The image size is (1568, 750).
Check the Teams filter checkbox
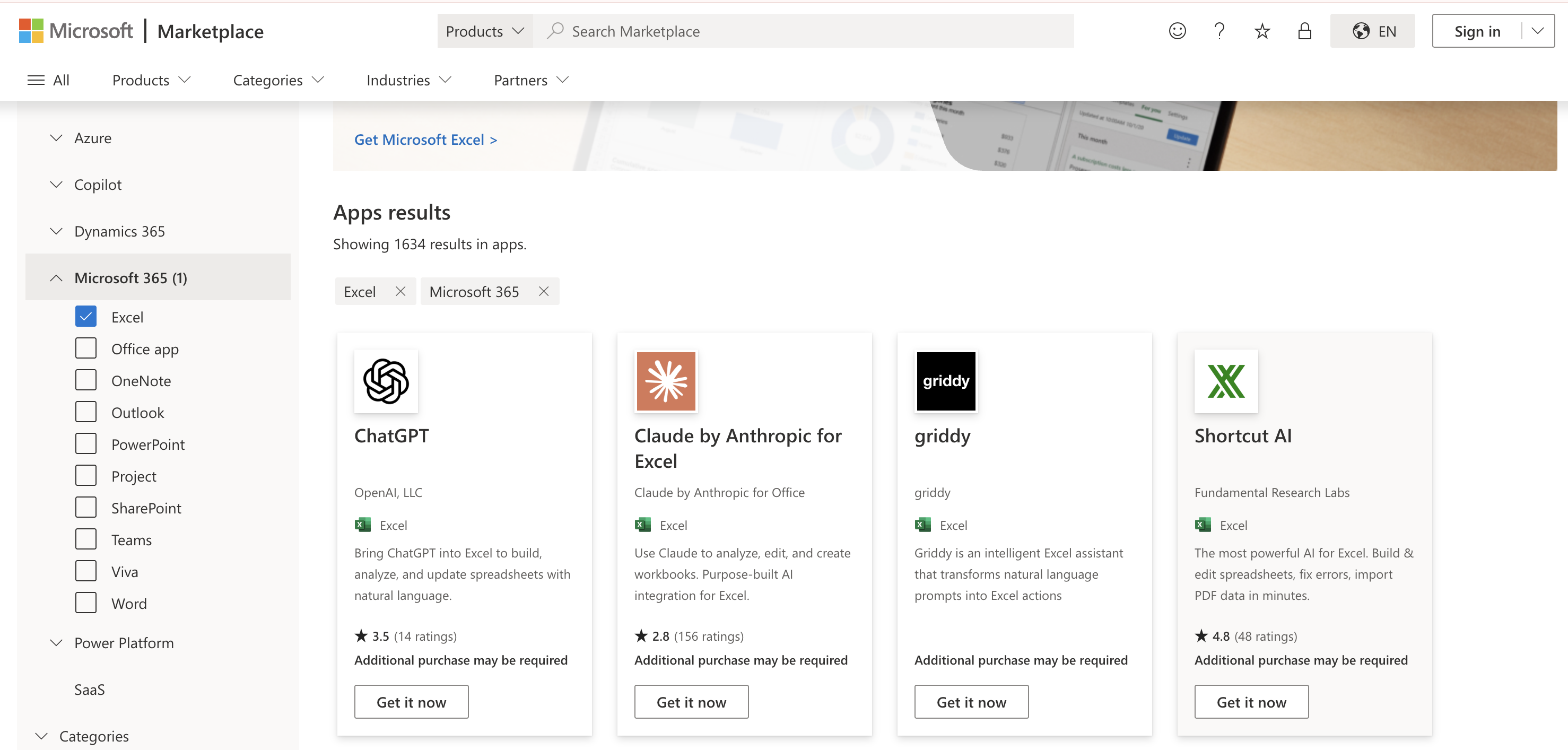point(86,539)
